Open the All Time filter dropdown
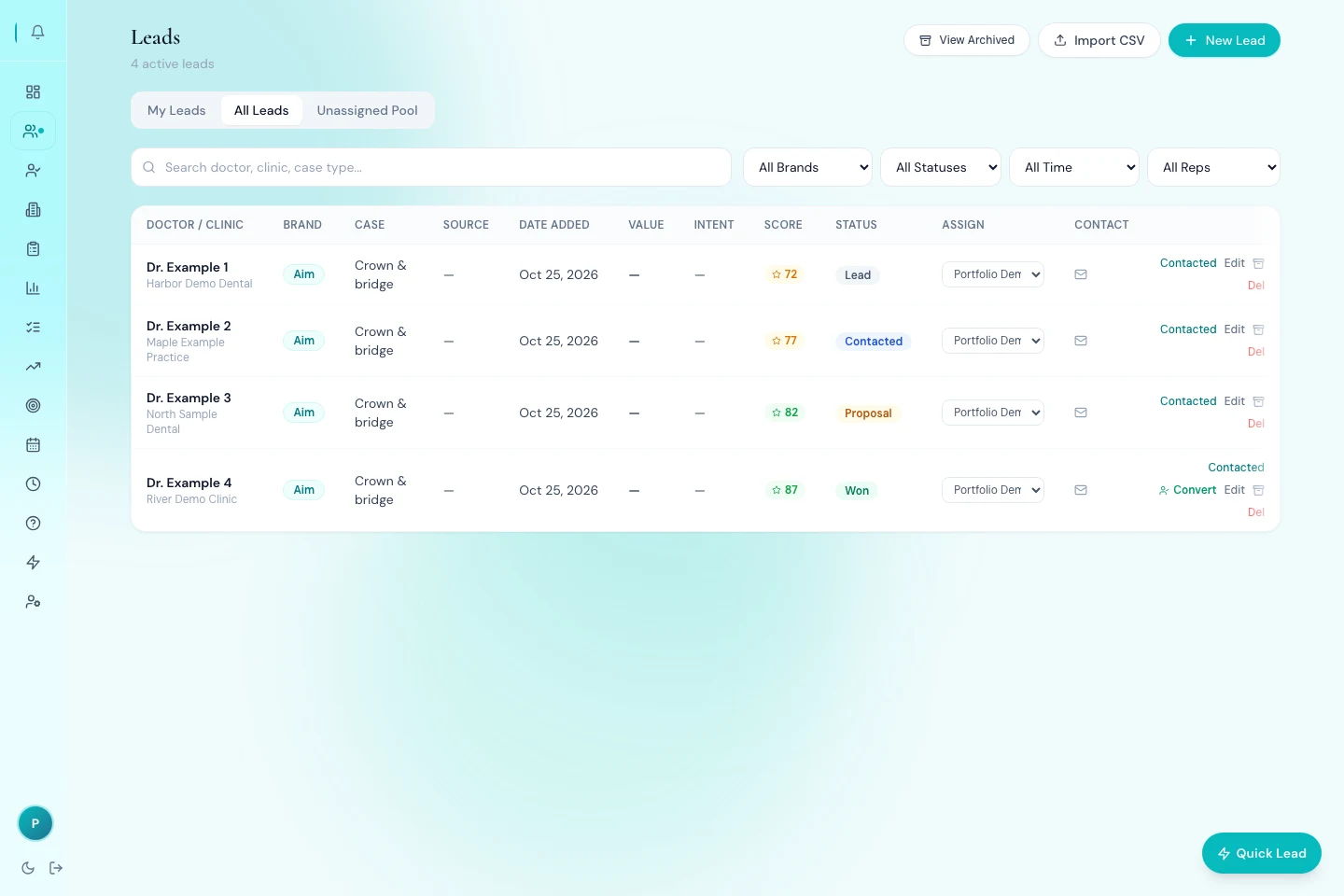The image size is (1344, 896). click(x=1074, y=167)
